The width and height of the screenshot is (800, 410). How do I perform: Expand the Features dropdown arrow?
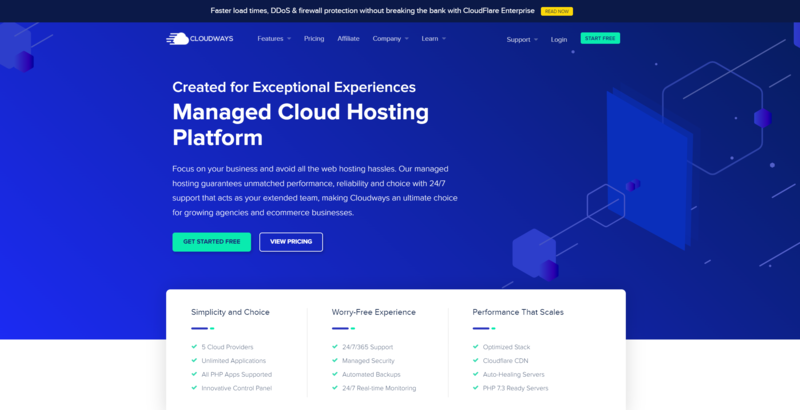point(289,39)
